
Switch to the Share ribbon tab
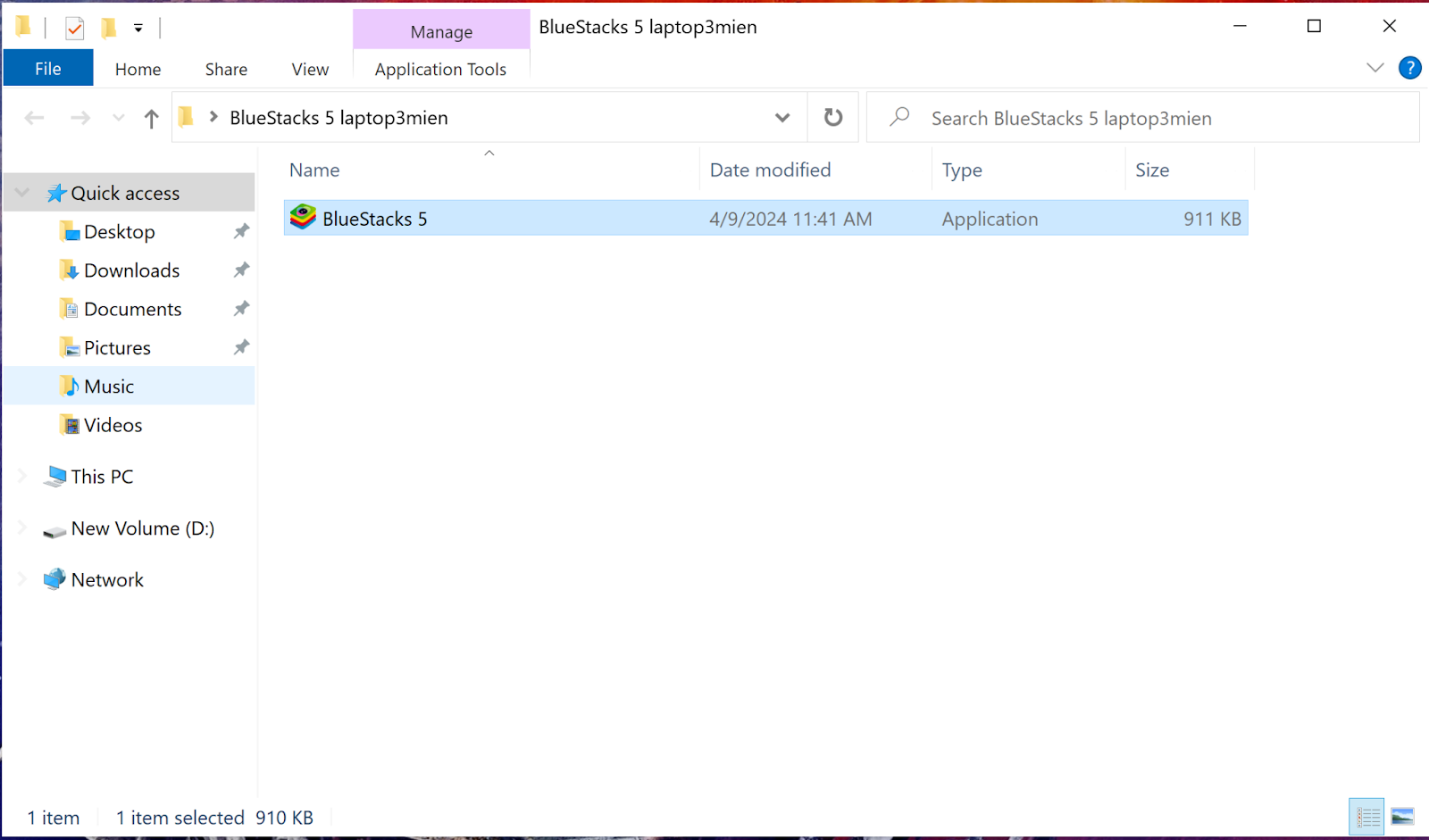click(226, 69)
